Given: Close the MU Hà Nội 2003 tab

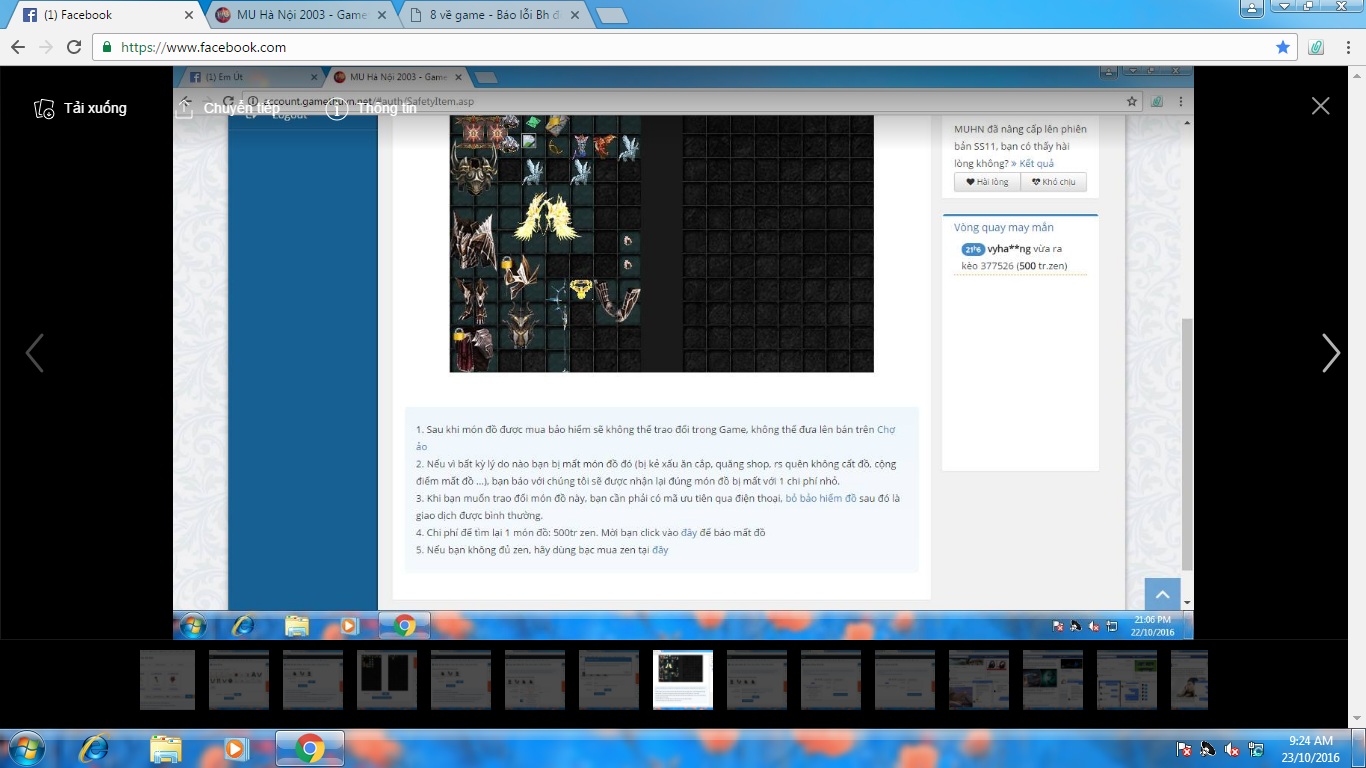Looking at the screenshot, I should click(383, 15).
